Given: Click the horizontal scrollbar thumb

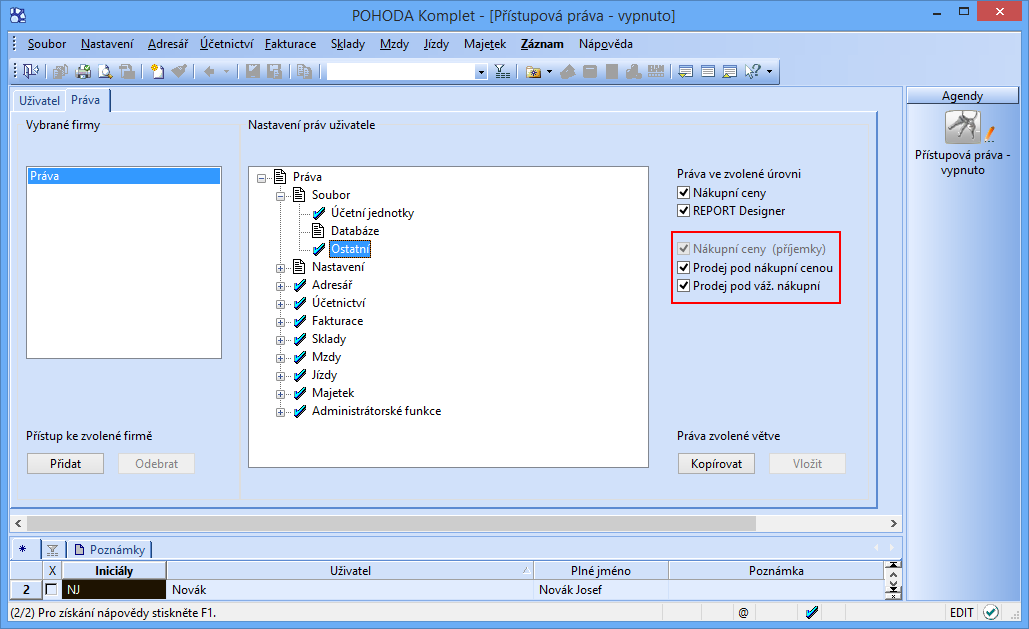Looking at the screenshot, I should click(x=391, y=523).
